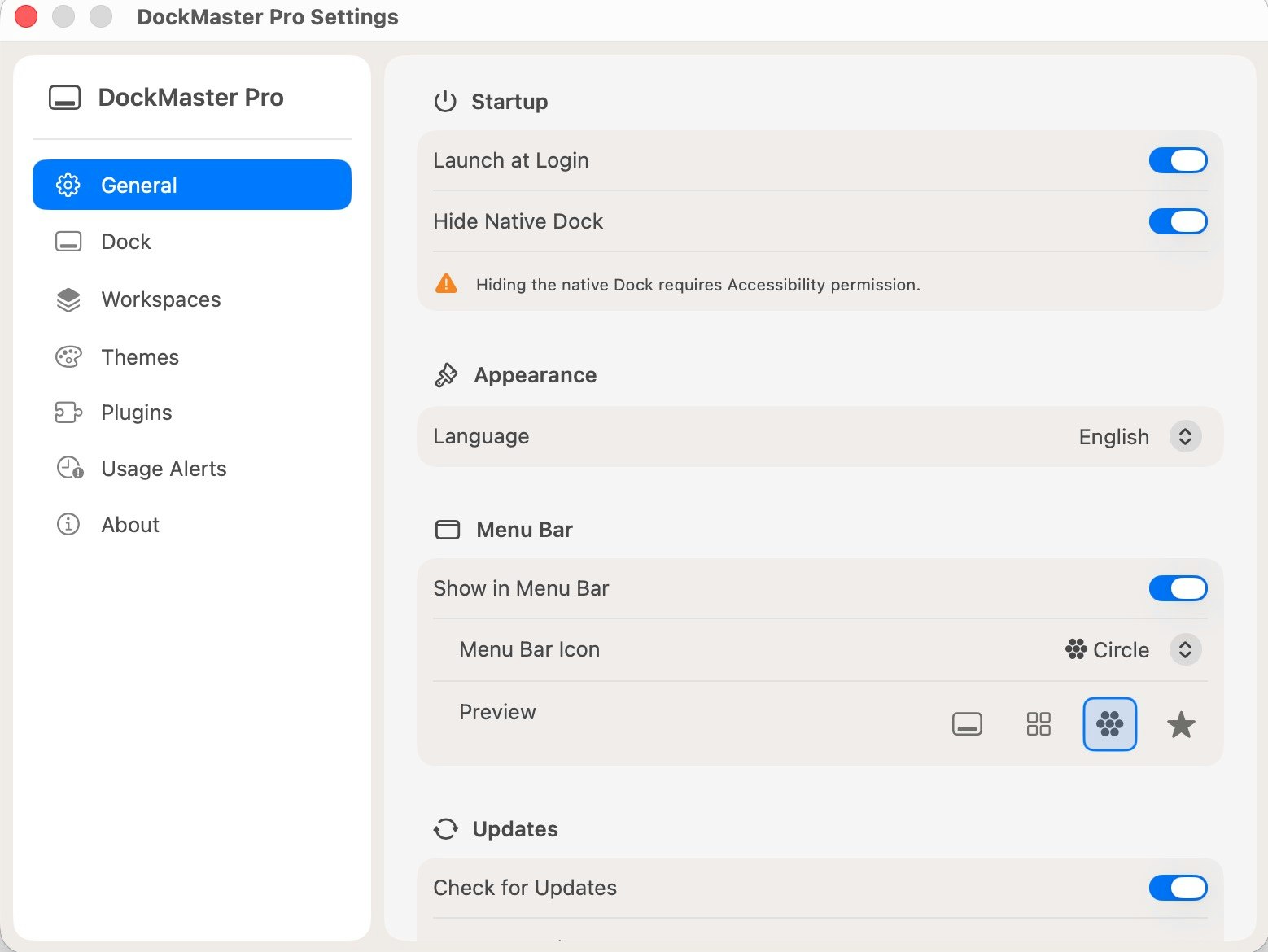The image size is (1268, 952).
Task: Click the Circle menu bar icon value
Action: 1121,650
